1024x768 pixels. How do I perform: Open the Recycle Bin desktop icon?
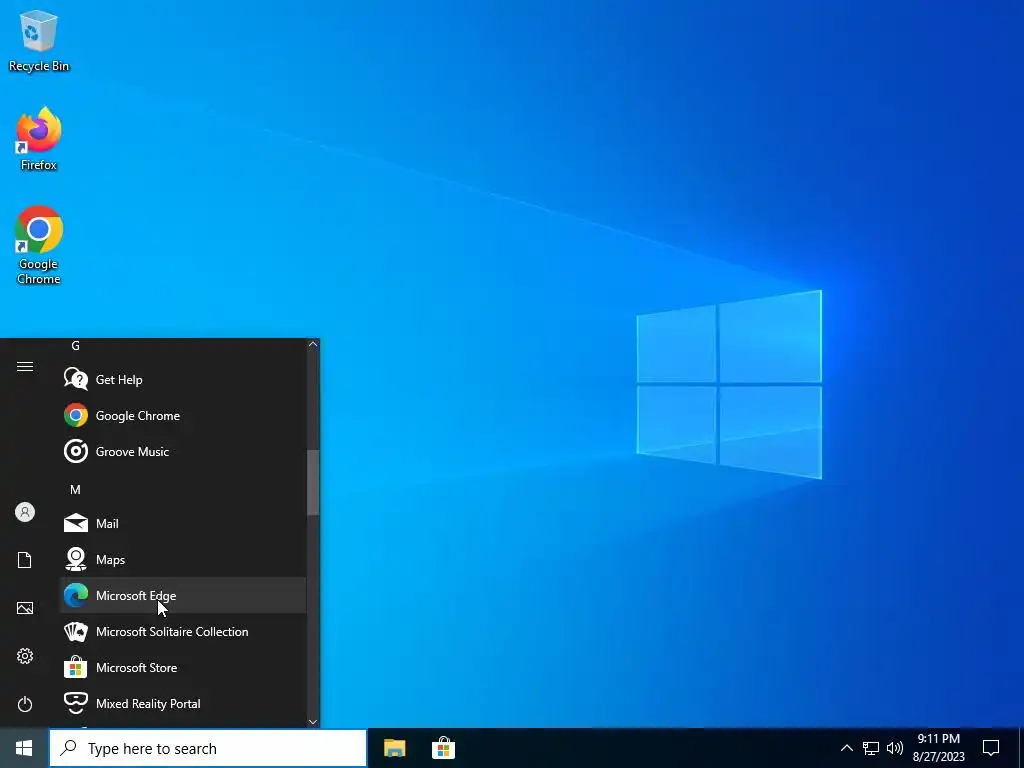(x=39, y=40)
